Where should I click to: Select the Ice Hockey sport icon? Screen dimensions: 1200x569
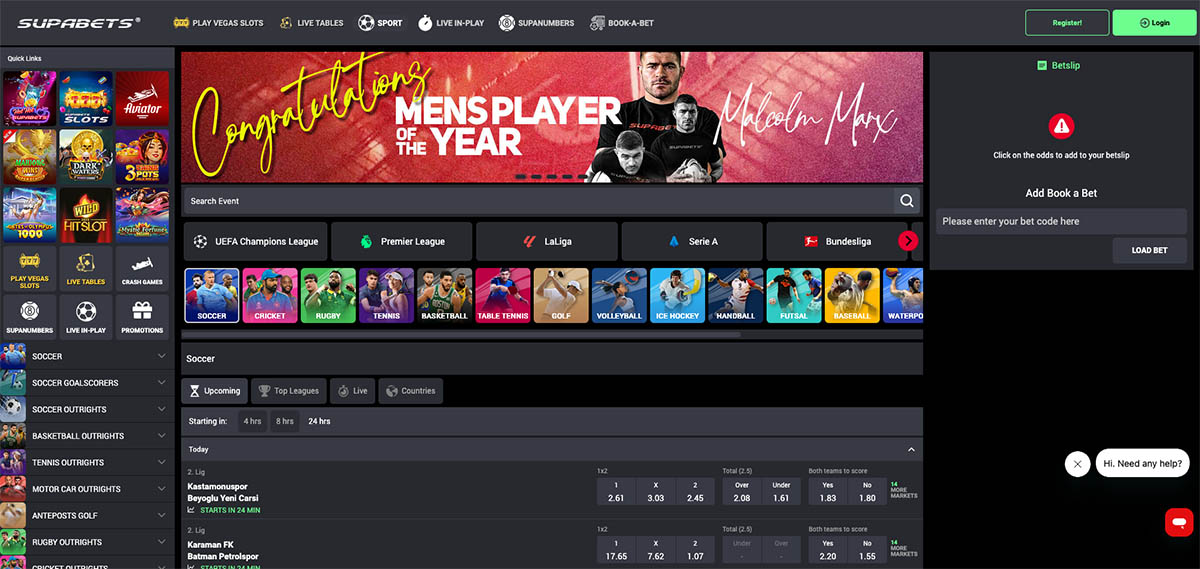click(x=677, y=295)
